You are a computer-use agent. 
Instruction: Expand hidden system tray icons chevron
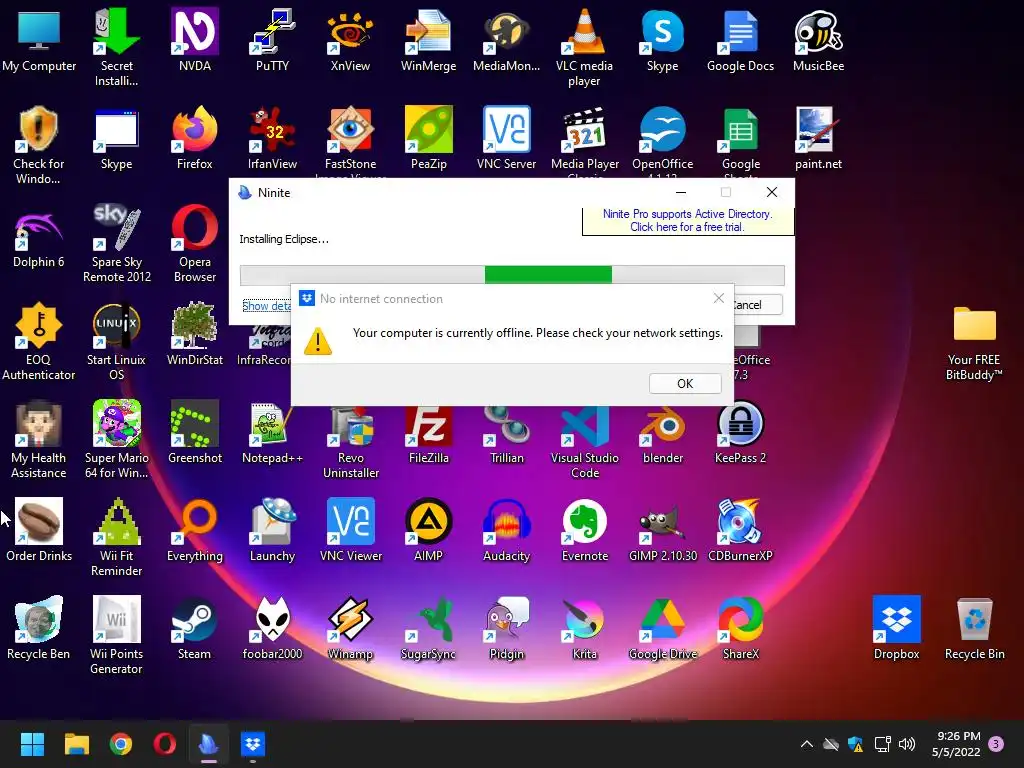coord(807,744)
